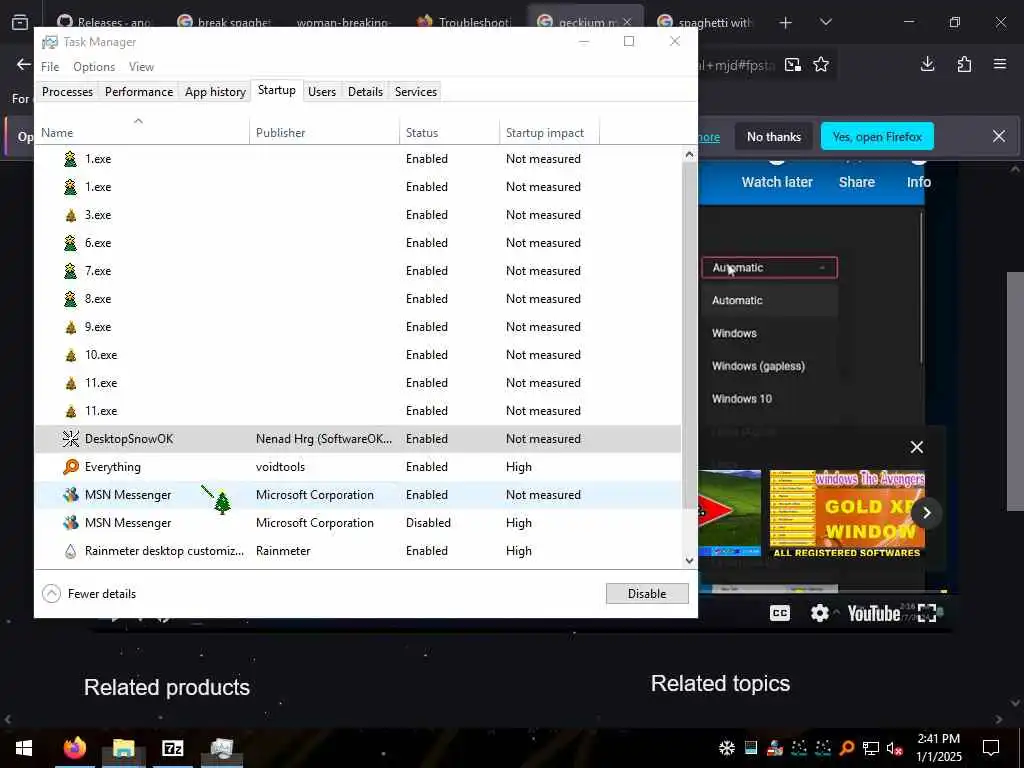This screenshot has width=1024, height=768.
Task: Click the picture-in-picture icon in the address bar
Action: (x=793, y=65)
